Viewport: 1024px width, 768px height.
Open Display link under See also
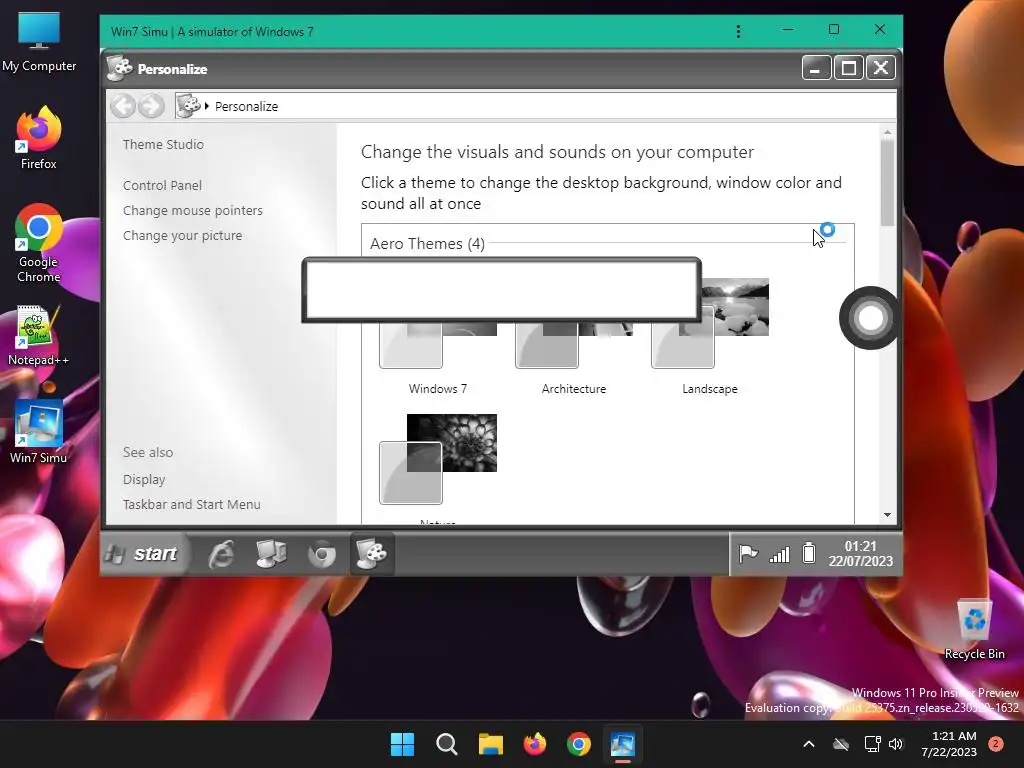pos(144,479)
